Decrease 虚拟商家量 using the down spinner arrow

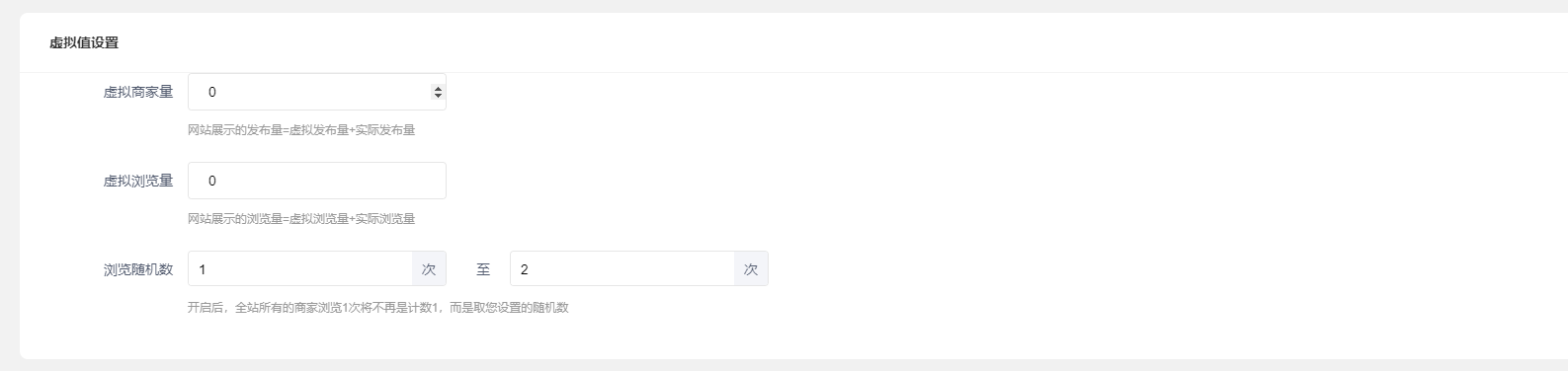click(439, 96)
